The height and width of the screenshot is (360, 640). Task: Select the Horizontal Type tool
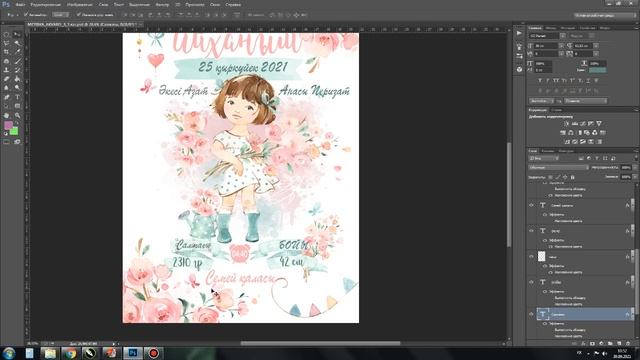[x=17, y=97]
